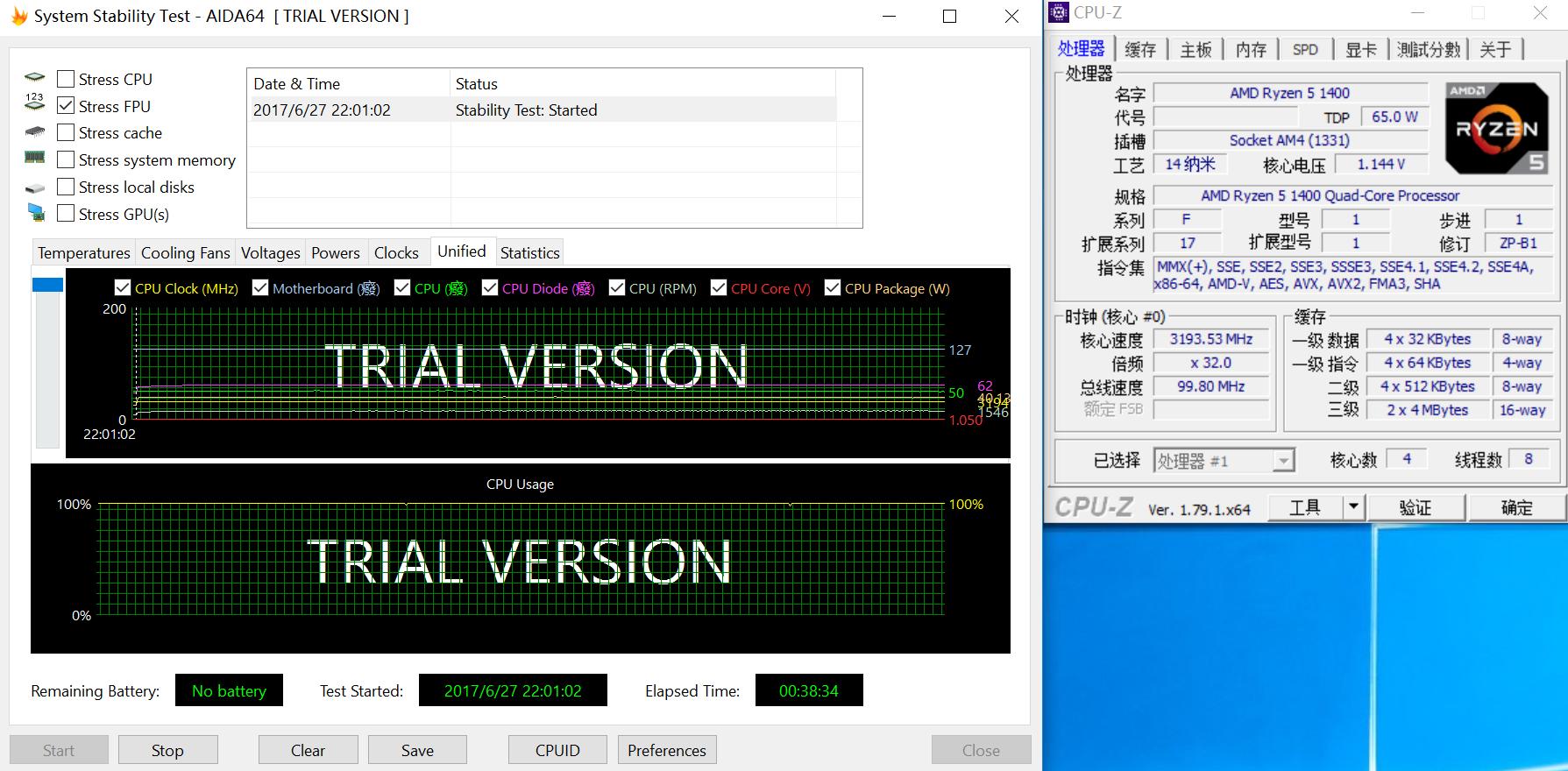This screenshot has width=1568, height=771.
Task: Click the local disks drive icon
Action: click(34, 188)
